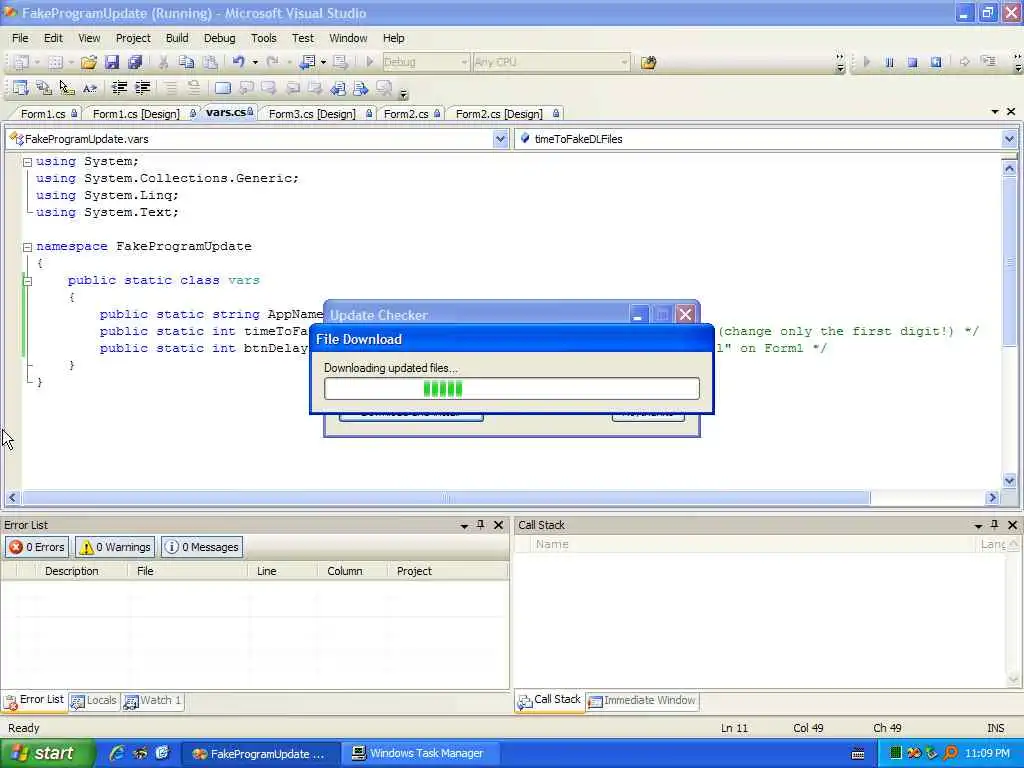Click the Restart debugging icon
This screenshot has height=768, width=1024.
[x=936, y=62]
